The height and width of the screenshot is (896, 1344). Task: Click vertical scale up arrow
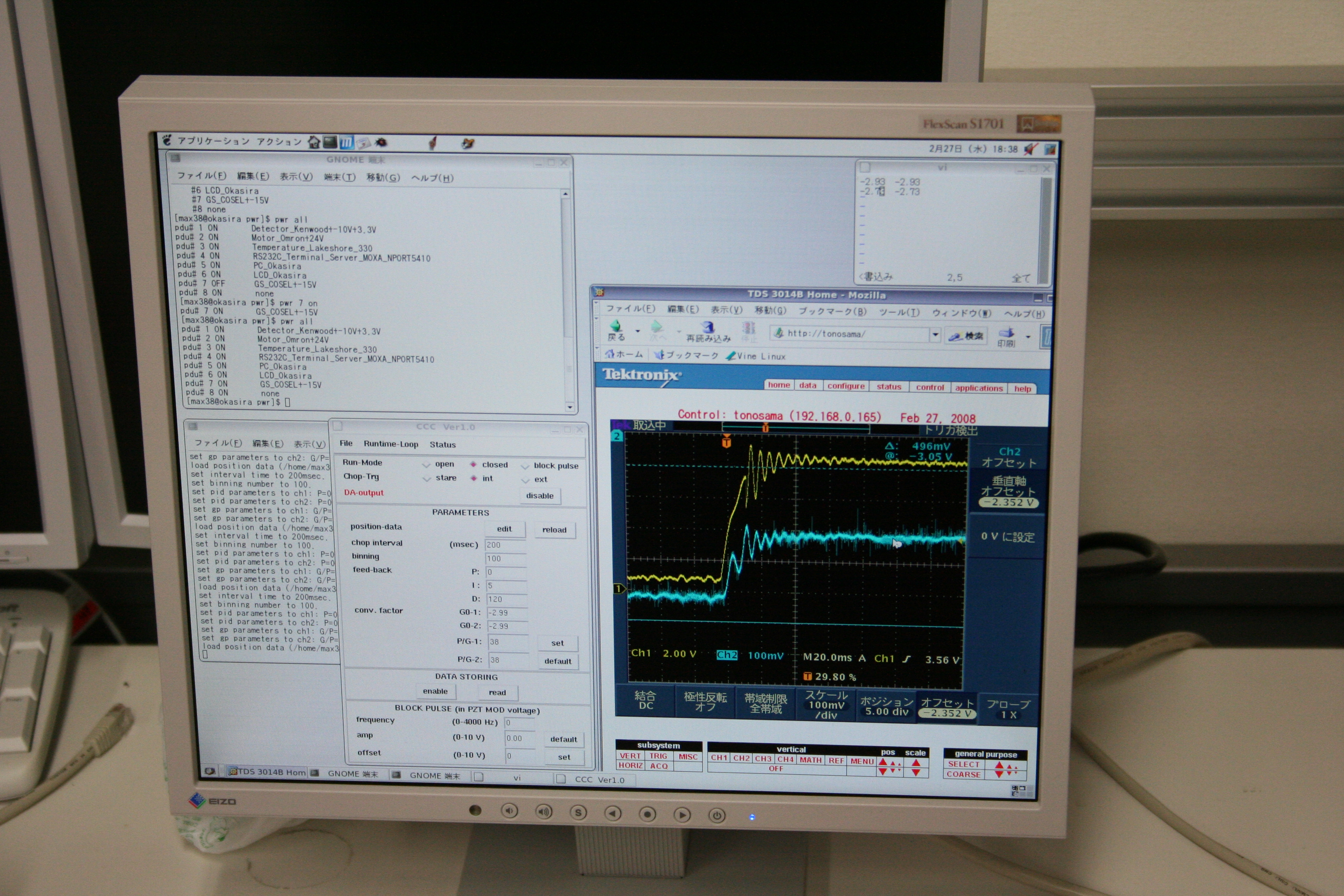coord(916,763)
